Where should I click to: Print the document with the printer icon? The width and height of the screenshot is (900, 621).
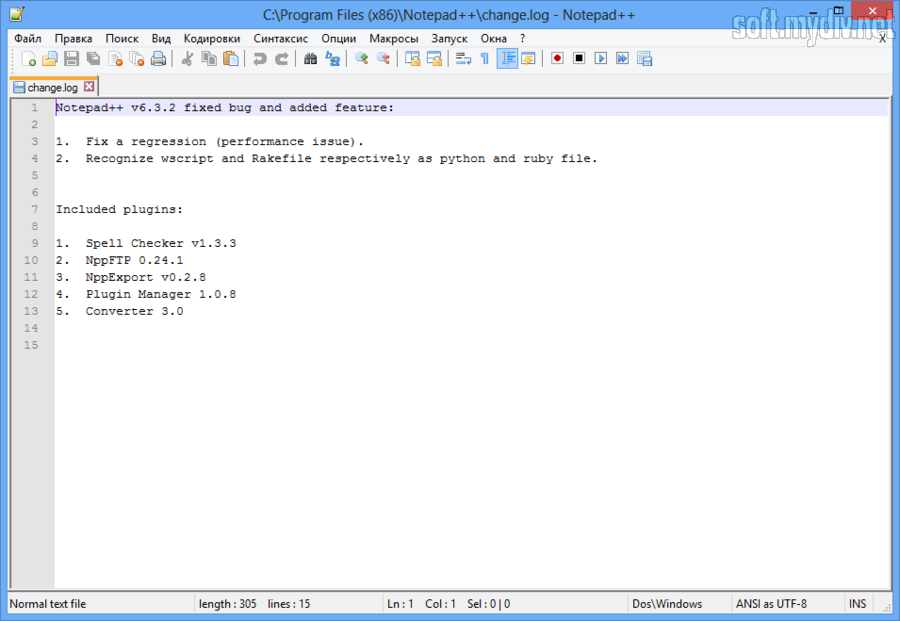[x=158, y=59]
